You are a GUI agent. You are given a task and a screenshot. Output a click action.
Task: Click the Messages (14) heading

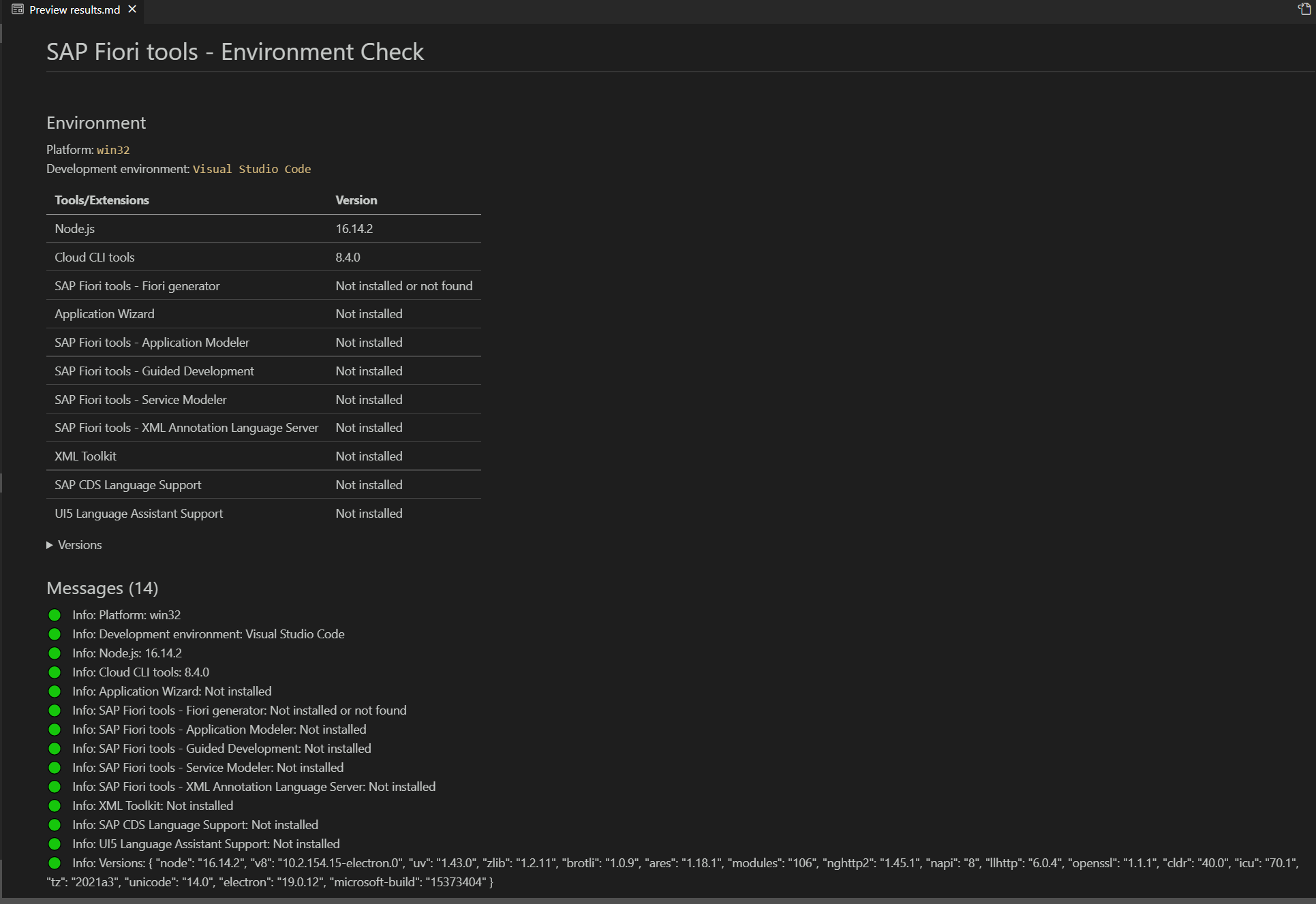(x=102, y=587)
